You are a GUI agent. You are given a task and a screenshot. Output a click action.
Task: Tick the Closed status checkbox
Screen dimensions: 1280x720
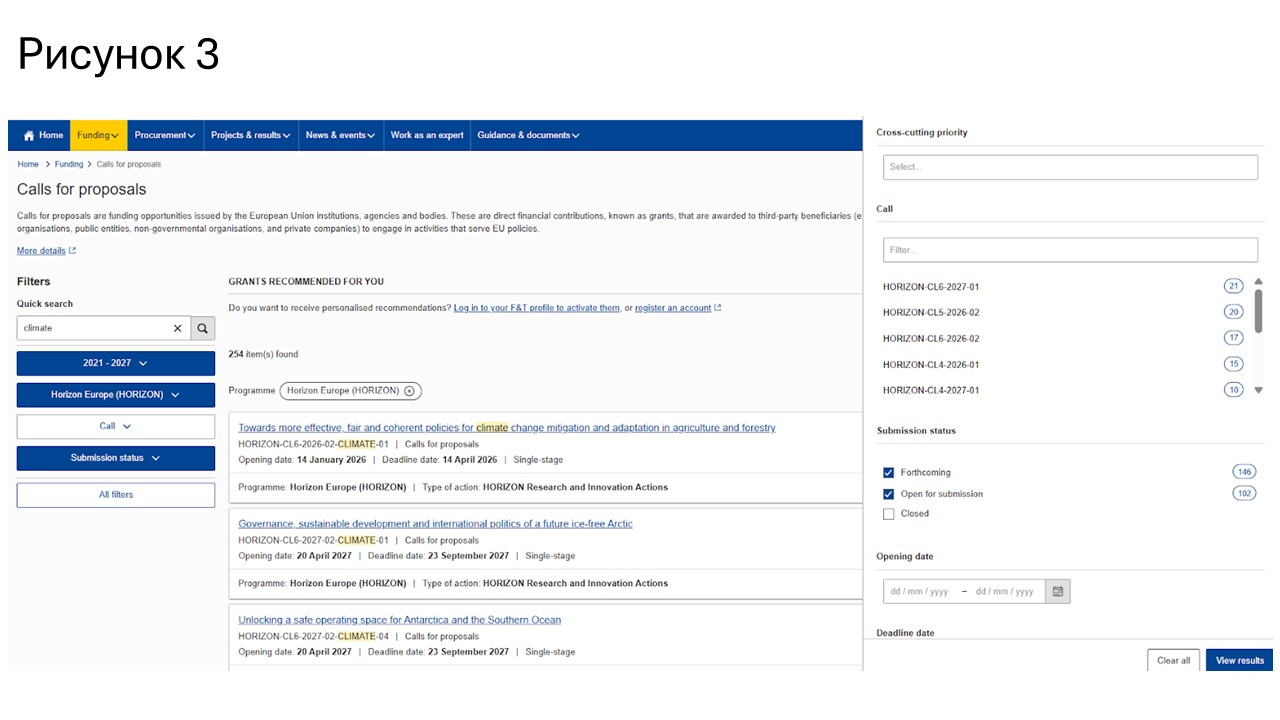tap(888, 514)
